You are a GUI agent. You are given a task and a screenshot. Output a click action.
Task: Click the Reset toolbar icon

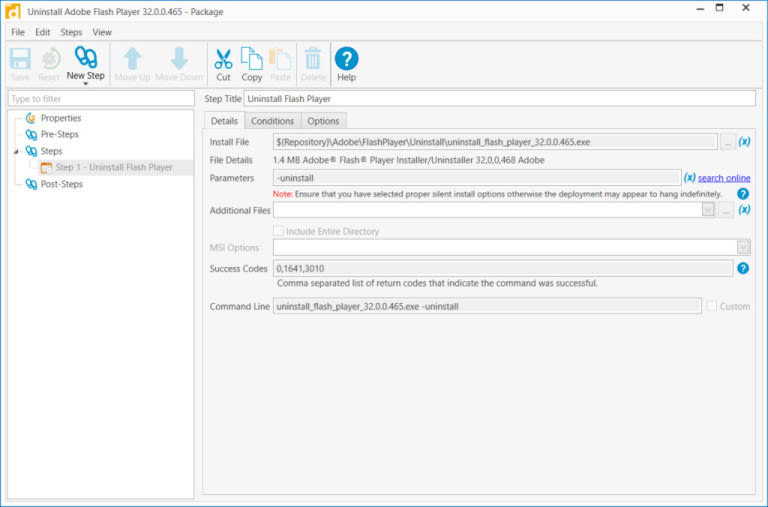tap(48, 59)
